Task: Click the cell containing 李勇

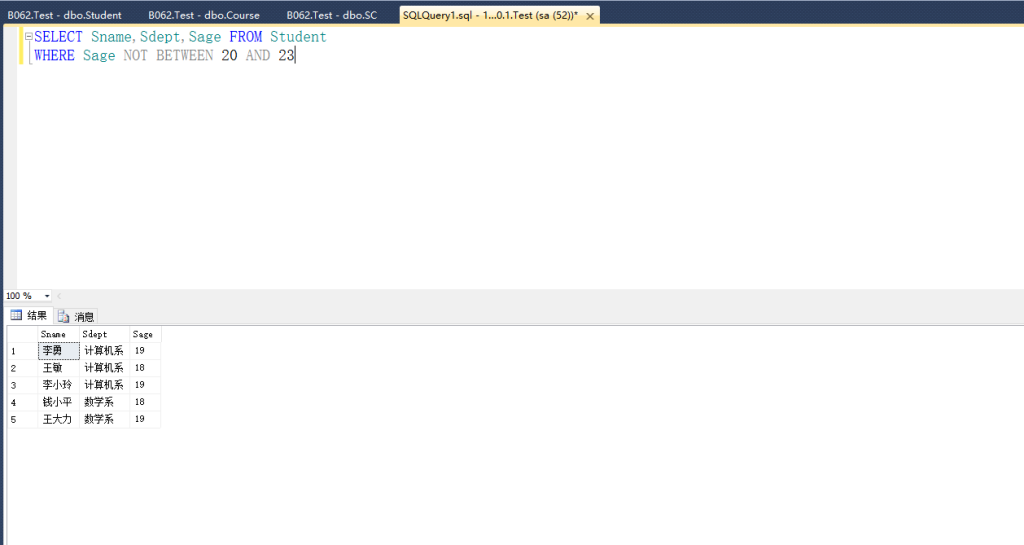Action: coord(58,351)
